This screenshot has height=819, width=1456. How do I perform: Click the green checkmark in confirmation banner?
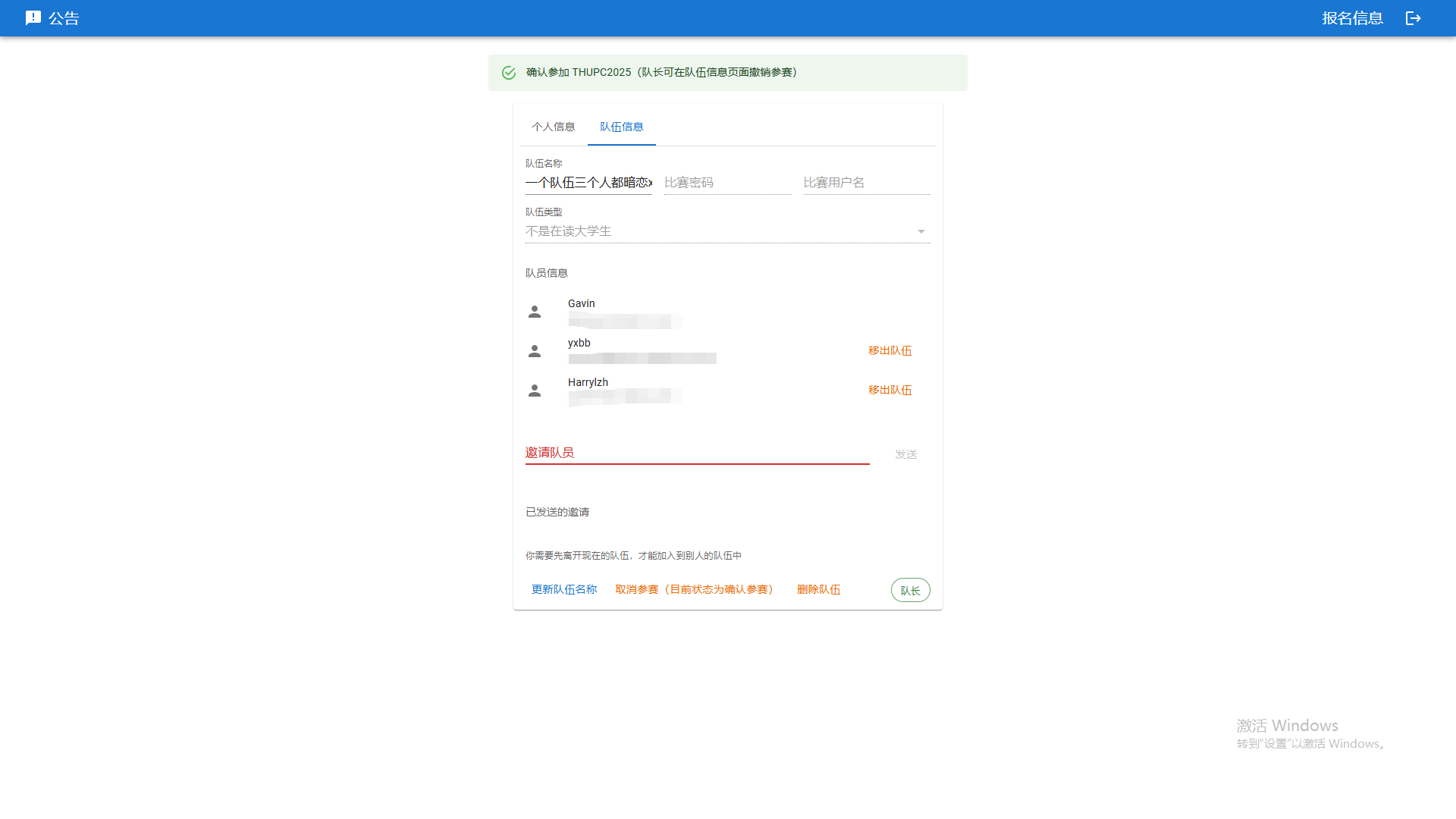508,72
